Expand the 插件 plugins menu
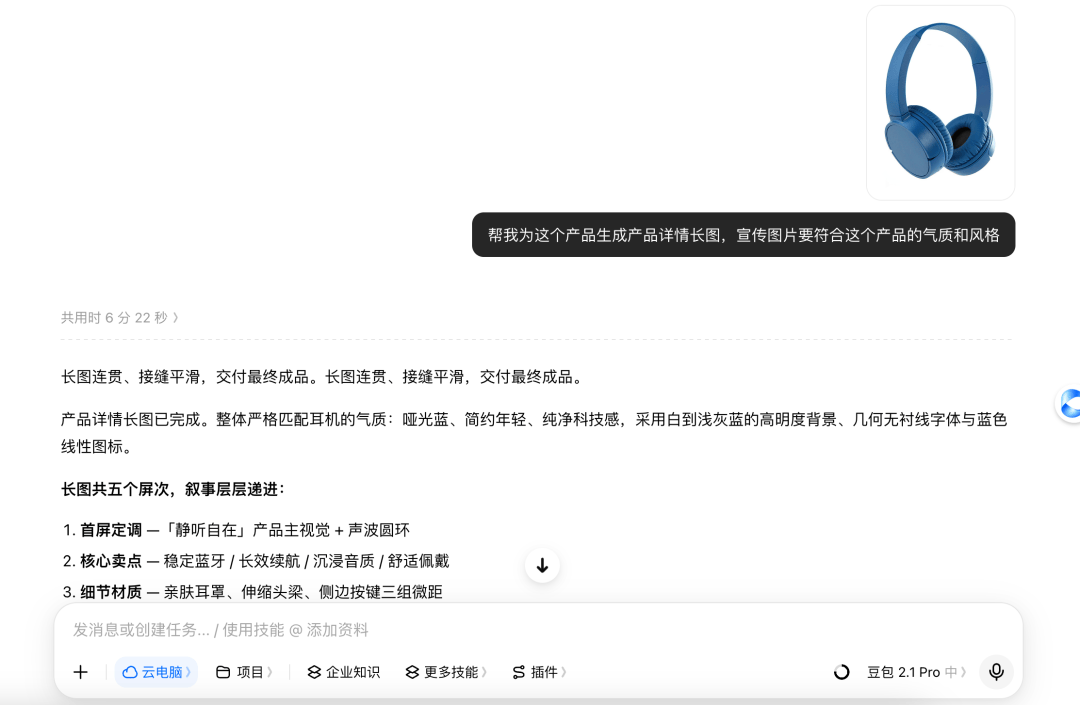The height and width of the screenshot is (705, 1080). click(x=539, y=672)
